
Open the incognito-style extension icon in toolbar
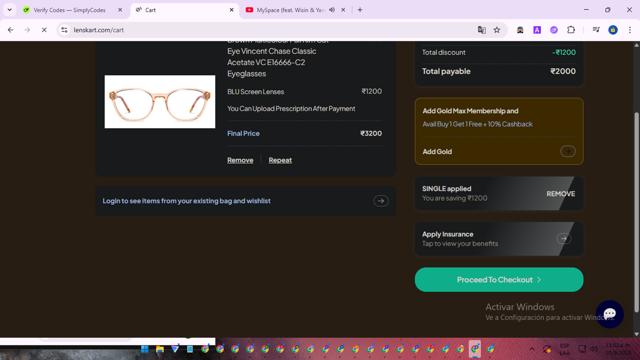coord(520,30)
